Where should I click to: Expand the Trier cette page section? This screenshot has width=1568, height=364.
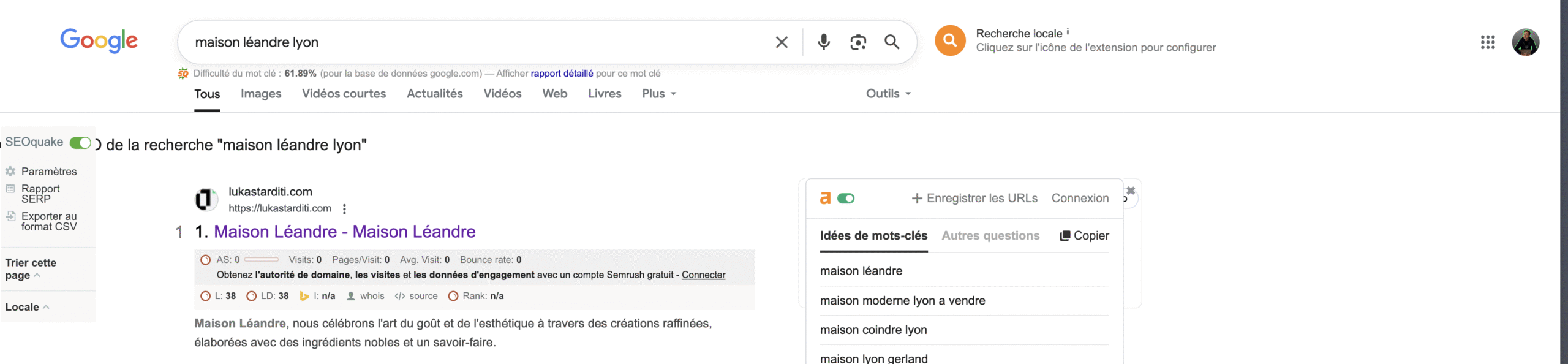click(x=31, y=269)
